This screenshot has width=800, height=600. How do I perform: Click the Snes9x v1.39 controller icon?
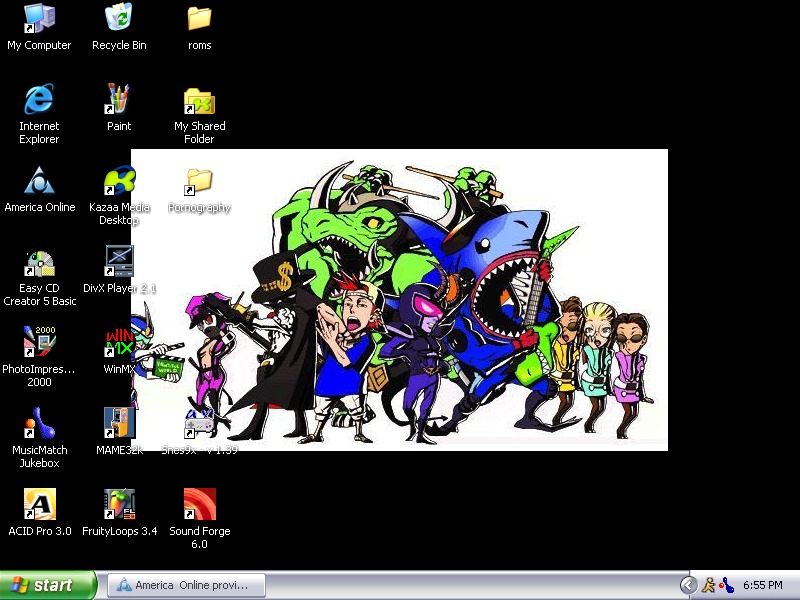pos(199,423)
